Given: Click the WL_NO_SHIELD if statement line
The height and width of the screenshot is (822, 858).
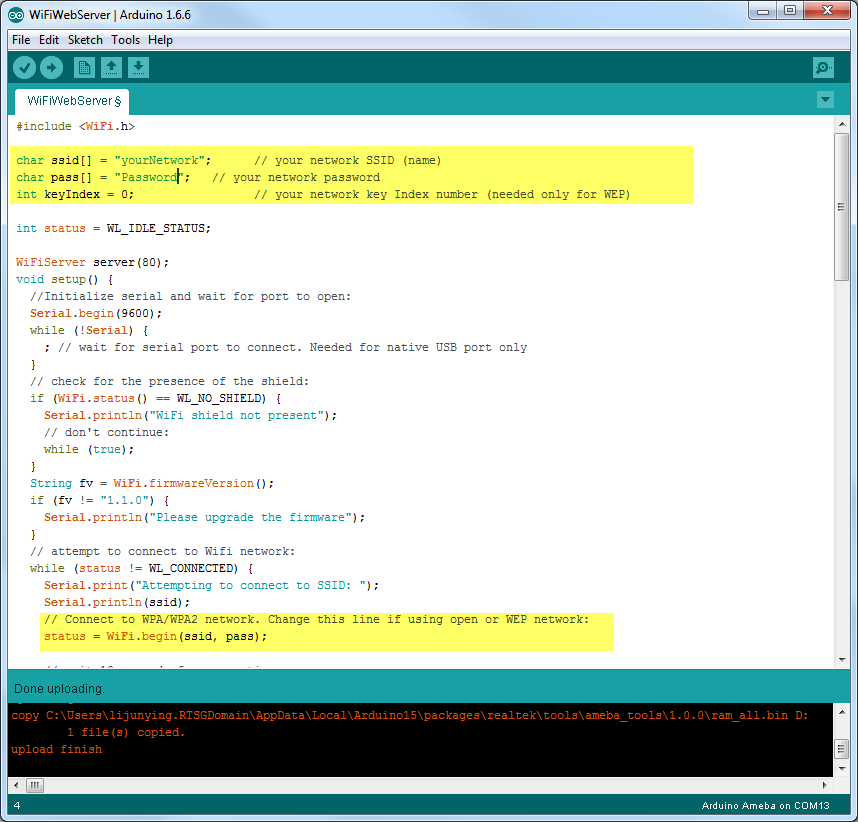Looking at the screenshot, I should tap(156, 398).
